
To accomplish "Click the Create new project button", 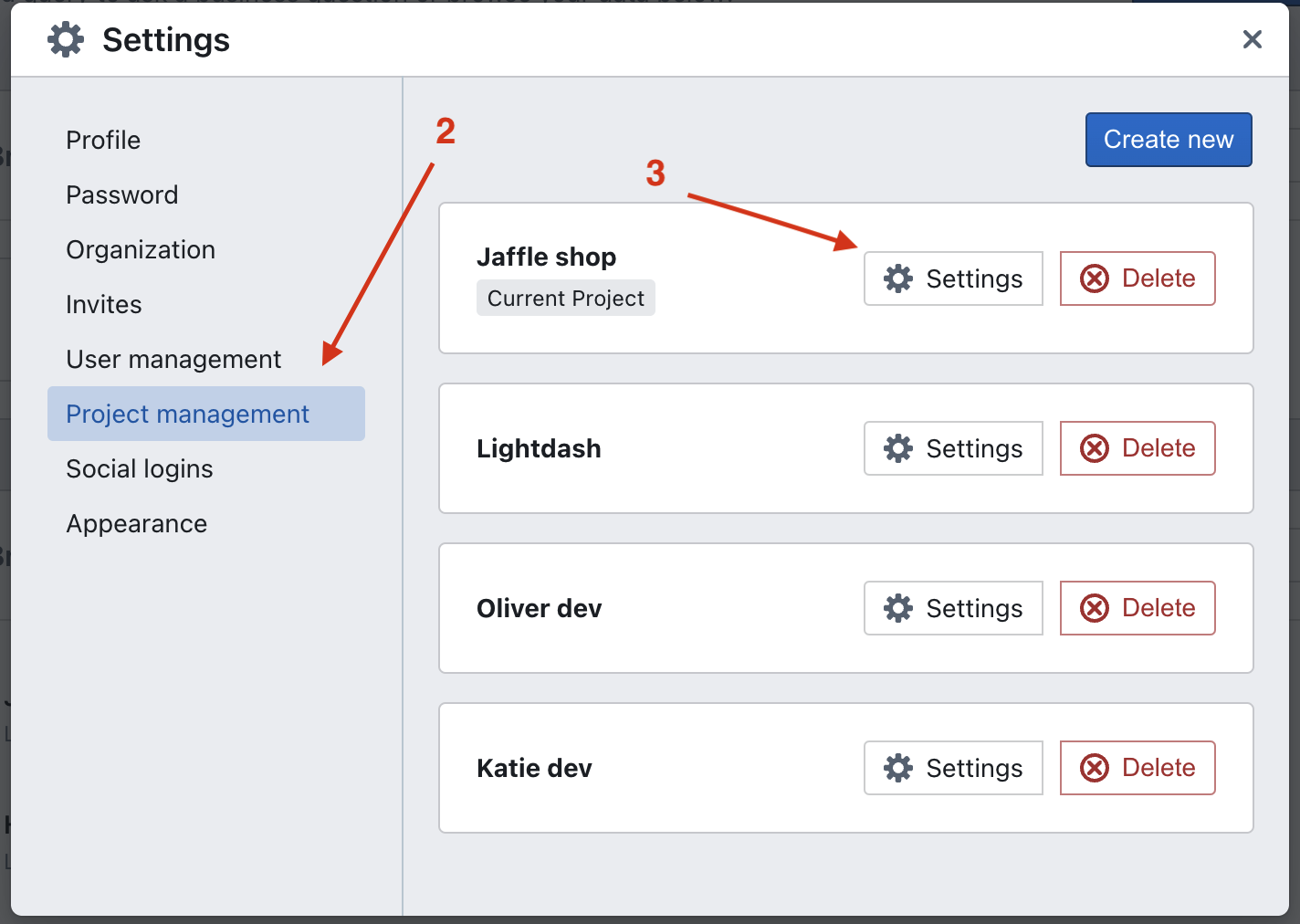I will tap(1168, 140).
